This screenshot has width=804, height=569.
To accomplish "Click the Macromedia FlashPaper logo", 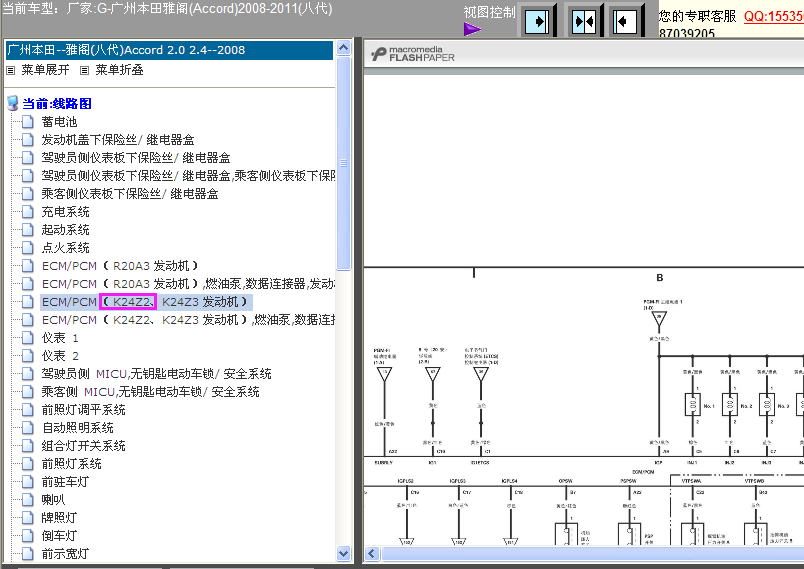I will click(413, 54).
